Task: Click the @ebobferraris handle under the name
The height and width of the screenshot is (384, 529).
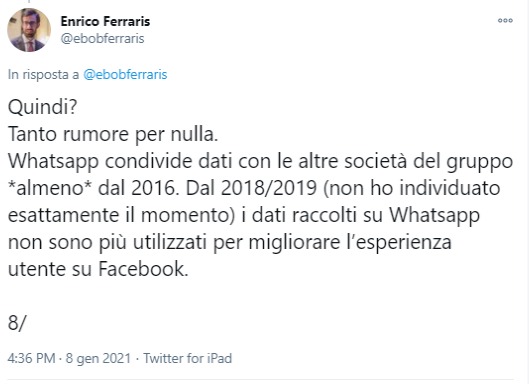Action: click(x=102, y=38)
